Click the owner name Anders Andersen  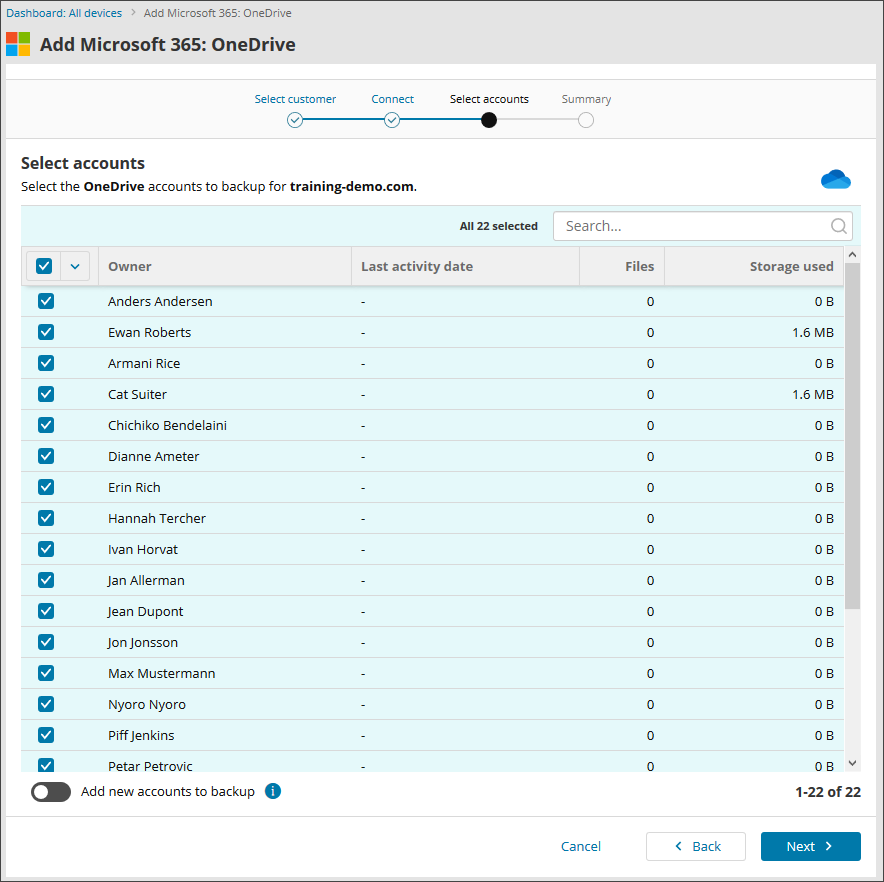160,301
